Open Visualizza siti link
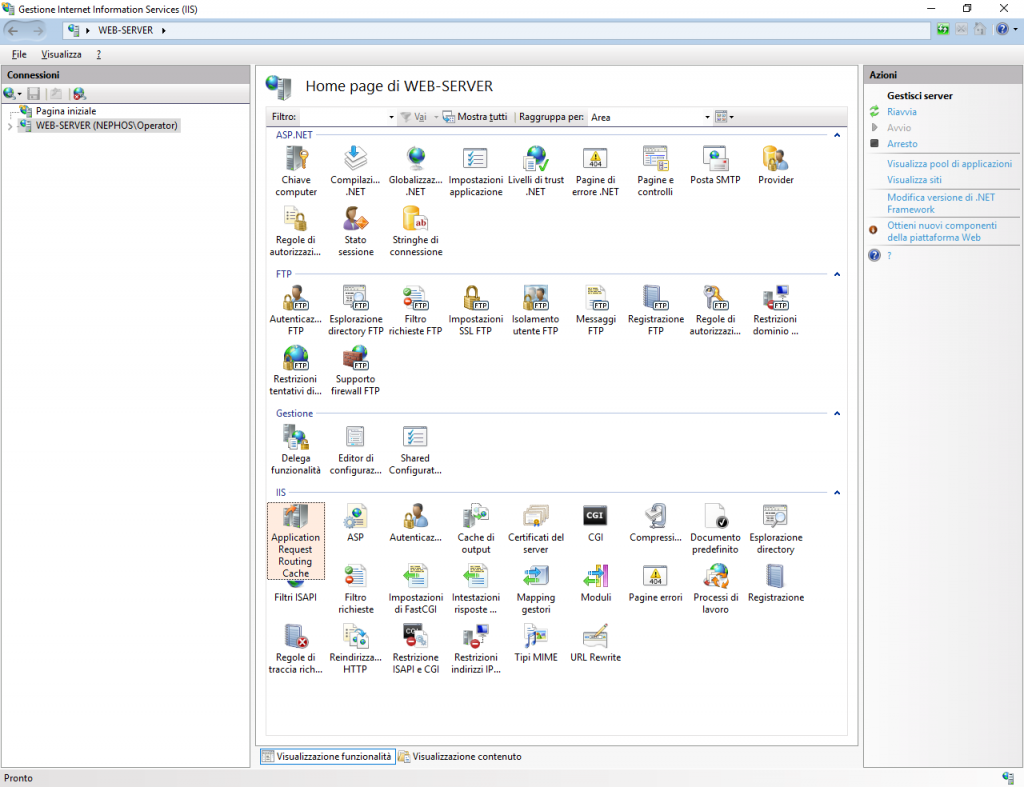The image size is (1024, 787). coord(914,180)
